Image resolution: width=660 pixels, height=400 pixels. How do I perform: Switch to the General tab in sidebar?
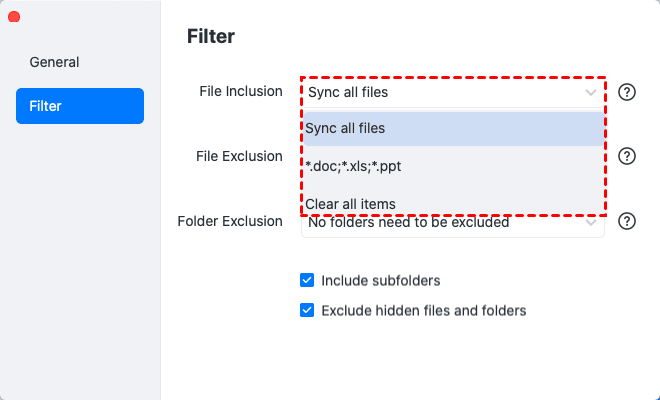pyautogui.click(x=54, y=62)
